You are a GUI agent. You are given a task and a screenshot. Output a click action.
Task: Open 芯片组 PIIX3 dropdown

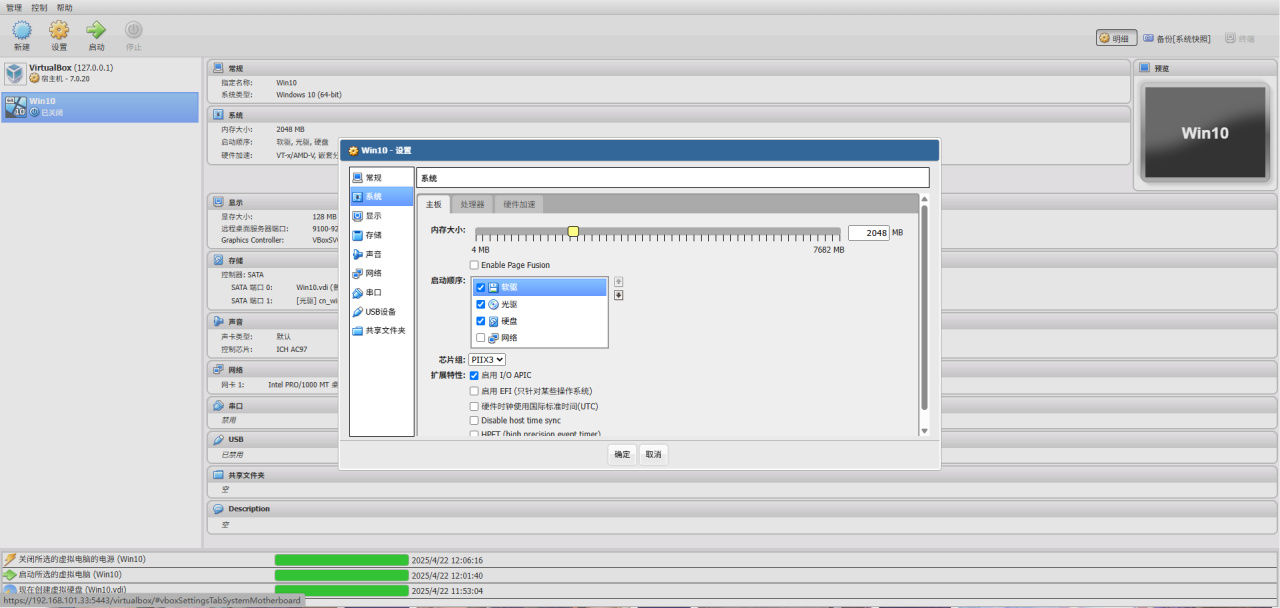pos(487,359)
